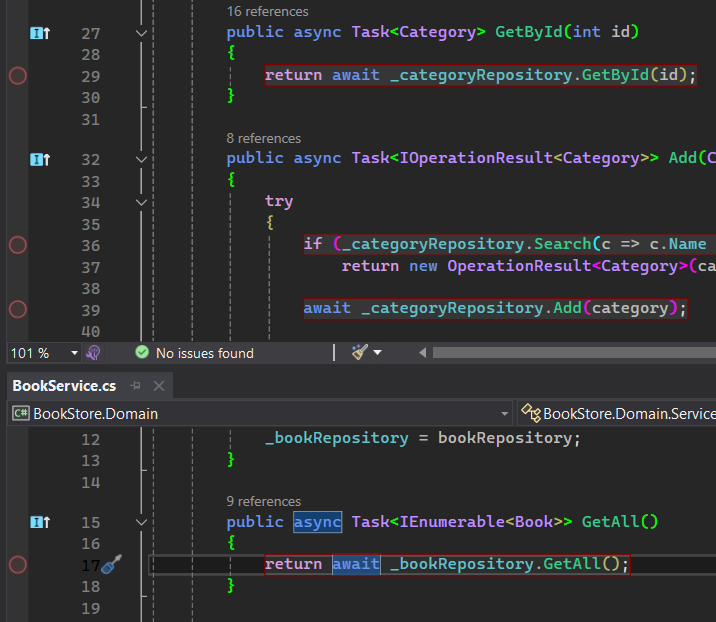Image resolution: width=716 pixels, height=622 pixels.
Task: Toggle the breakpoint on line 29
Action: 17,76
